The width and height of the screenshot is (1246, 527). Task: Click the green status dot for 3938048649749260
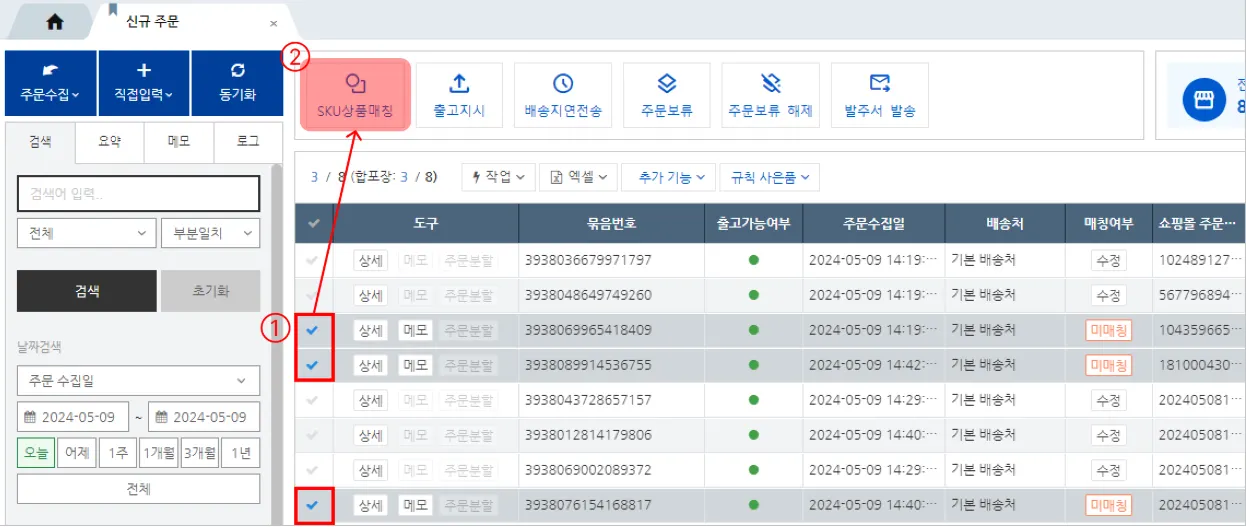(x=753, y=295)
